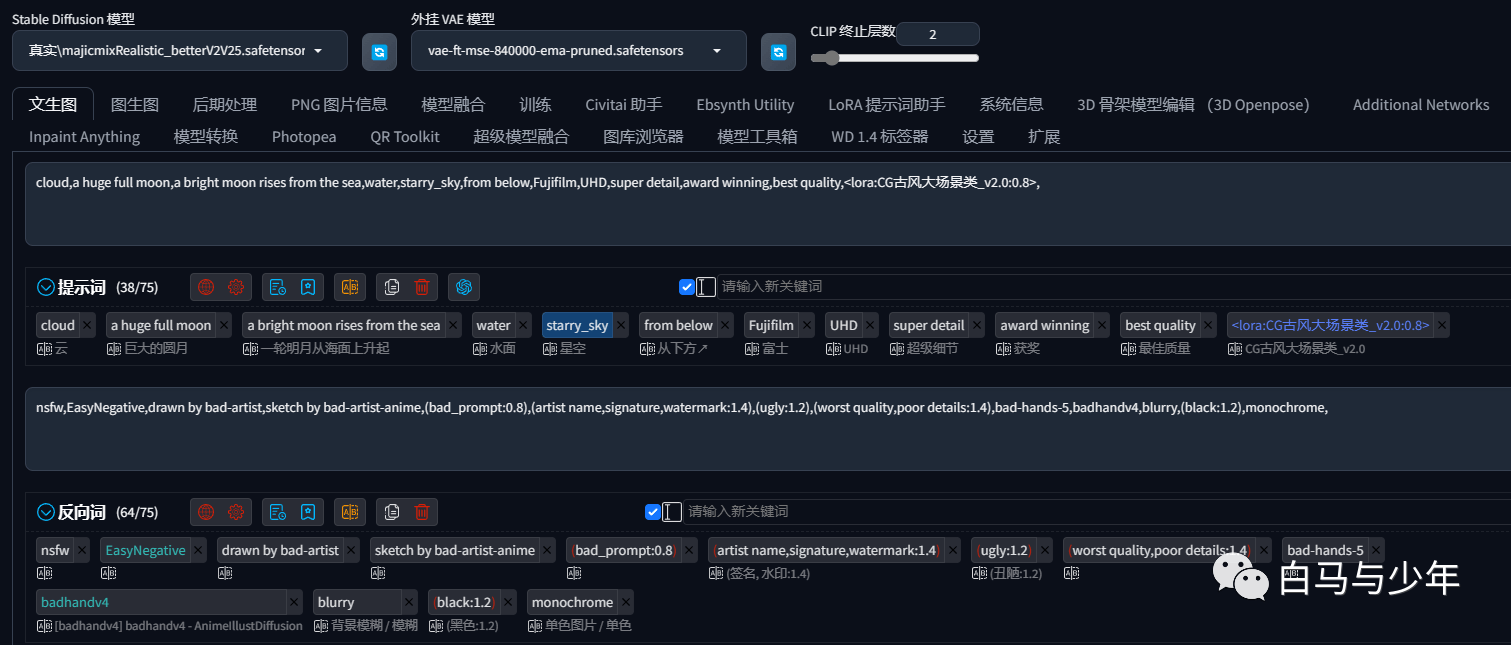Open the WD 1.4 标签器 tab
The height and width of the screenshot is (645, 1511).
point(880,136)
